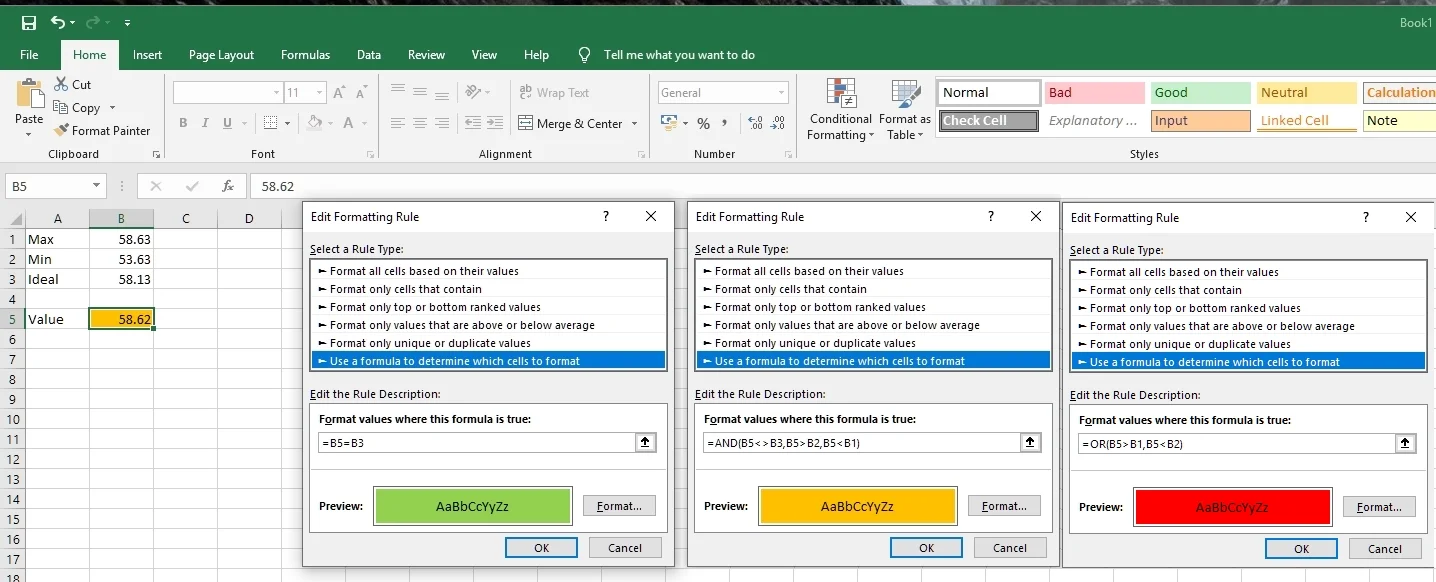Image resolution: width=1436 pixels, height=582 pixels.
Task: Center-align the cell text horizontally
Action: click(419, 123)
